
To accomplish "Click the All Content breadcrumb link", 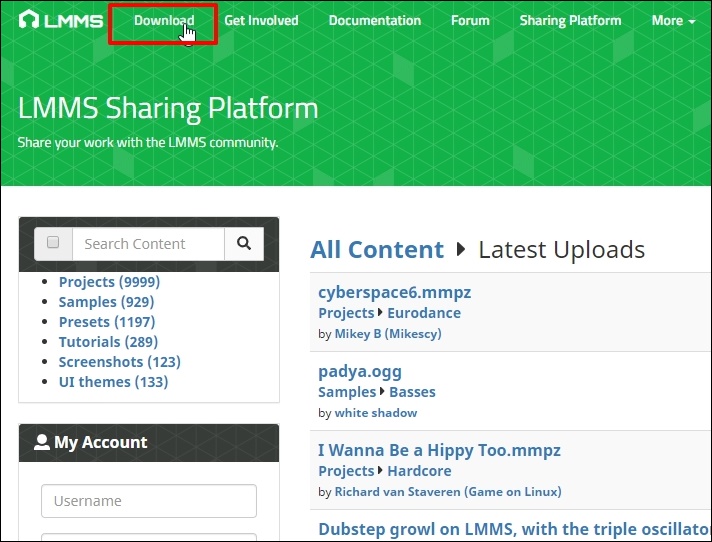I will click(377, 249).
